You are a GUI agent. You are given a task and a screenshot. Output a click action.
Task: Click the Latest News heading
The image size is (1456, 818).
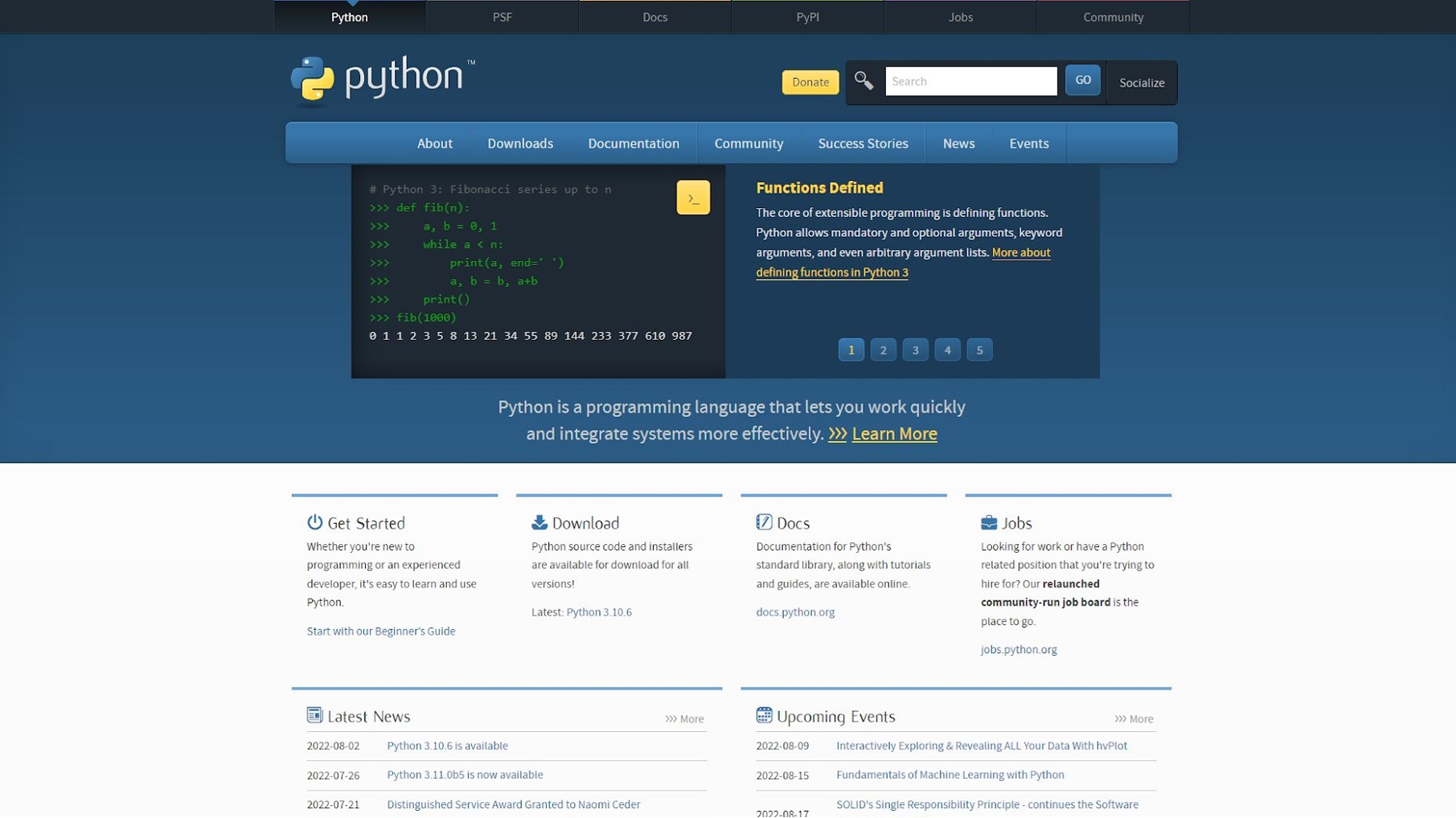369,716
